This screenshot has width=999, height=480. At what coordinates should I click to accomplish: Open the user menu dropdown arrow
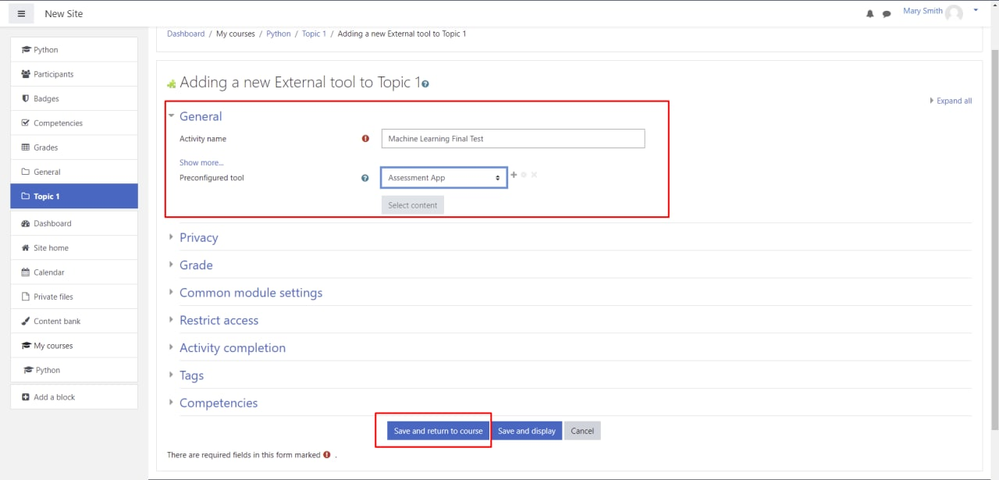point(975,11)
